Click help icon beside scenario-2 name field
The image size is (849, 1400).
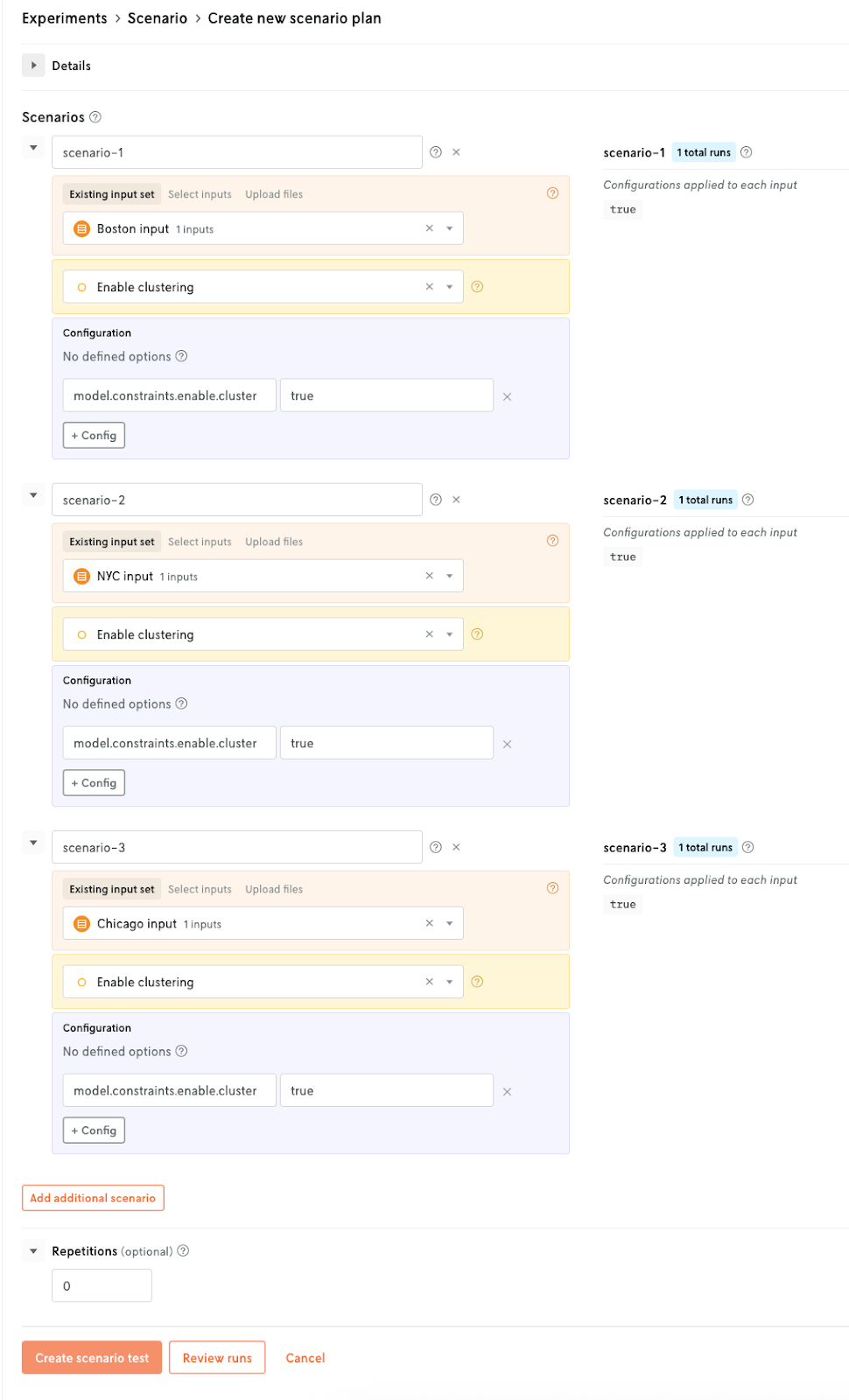click(x=436, y=500)
